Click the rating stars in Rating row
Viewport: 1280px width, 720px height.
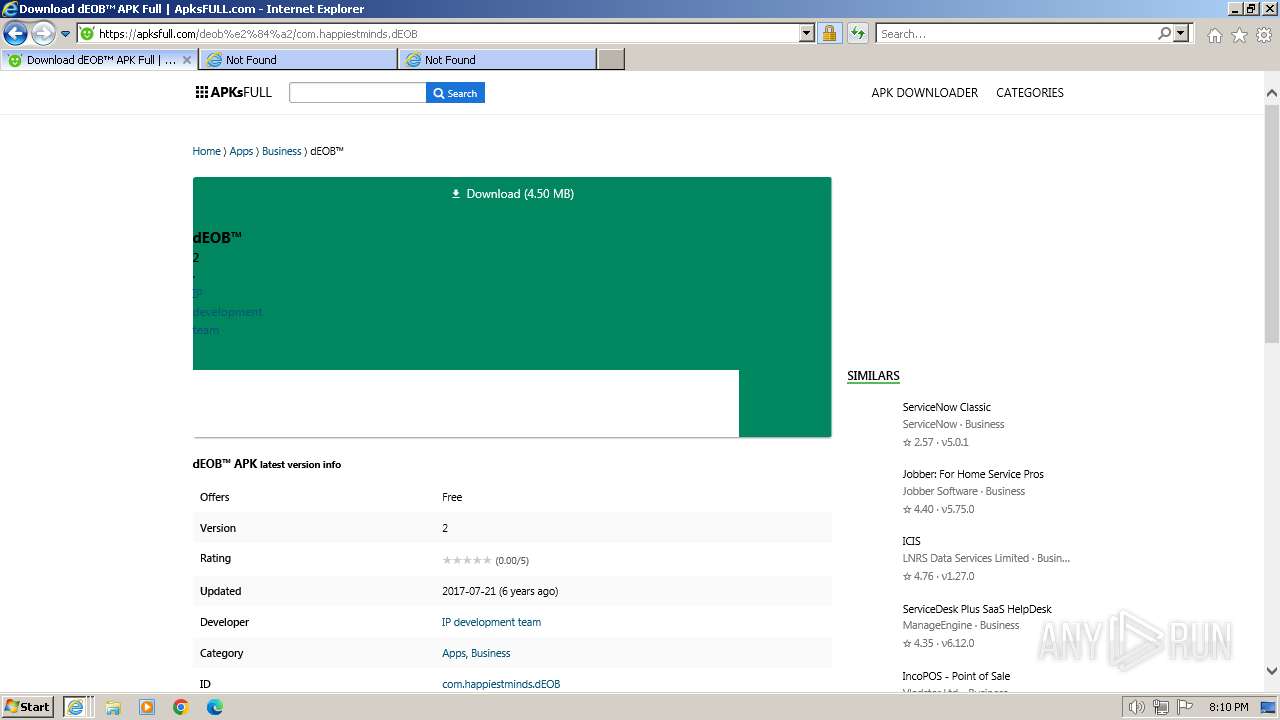(x=466, y=560)
